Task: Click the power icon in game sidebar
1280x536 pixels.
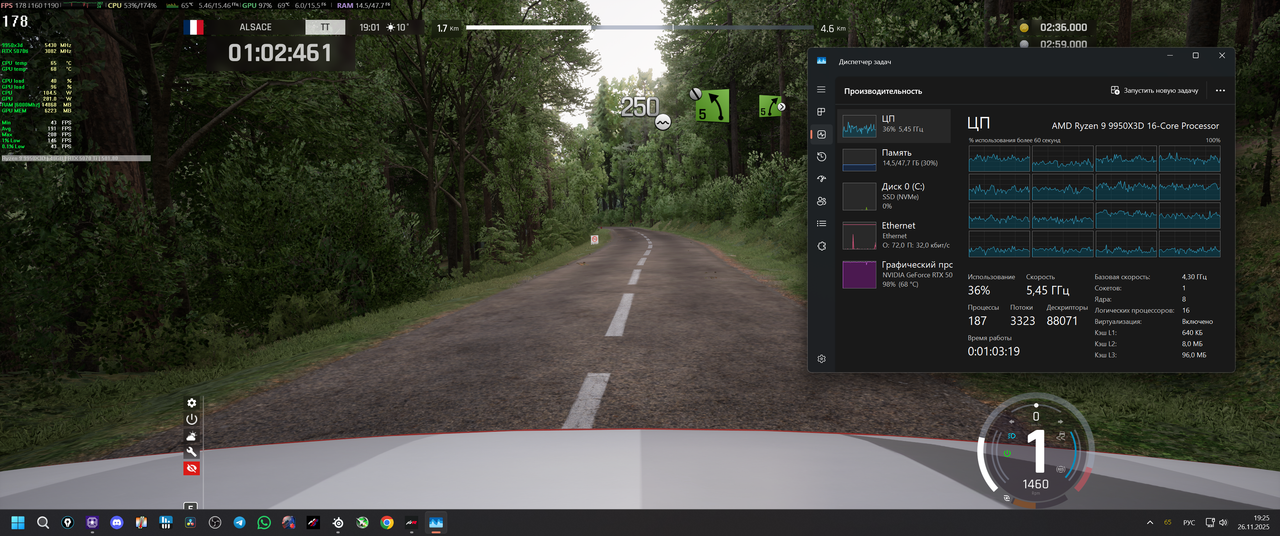Action: click(x=192, y=420)
